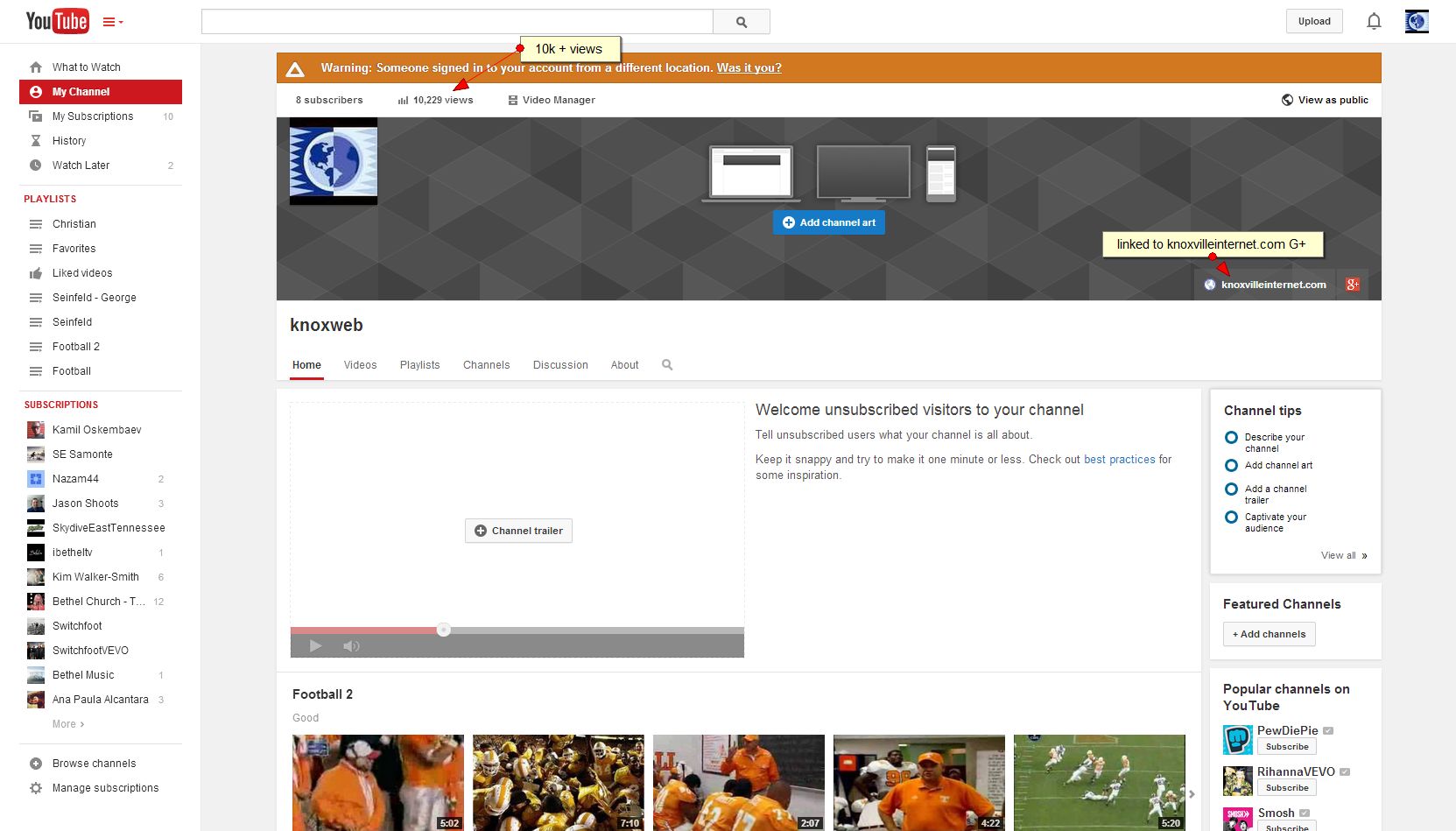Viewport: 1456px width, 831px height.
Task: Click the trailer play button
Action: pos(316,646)
